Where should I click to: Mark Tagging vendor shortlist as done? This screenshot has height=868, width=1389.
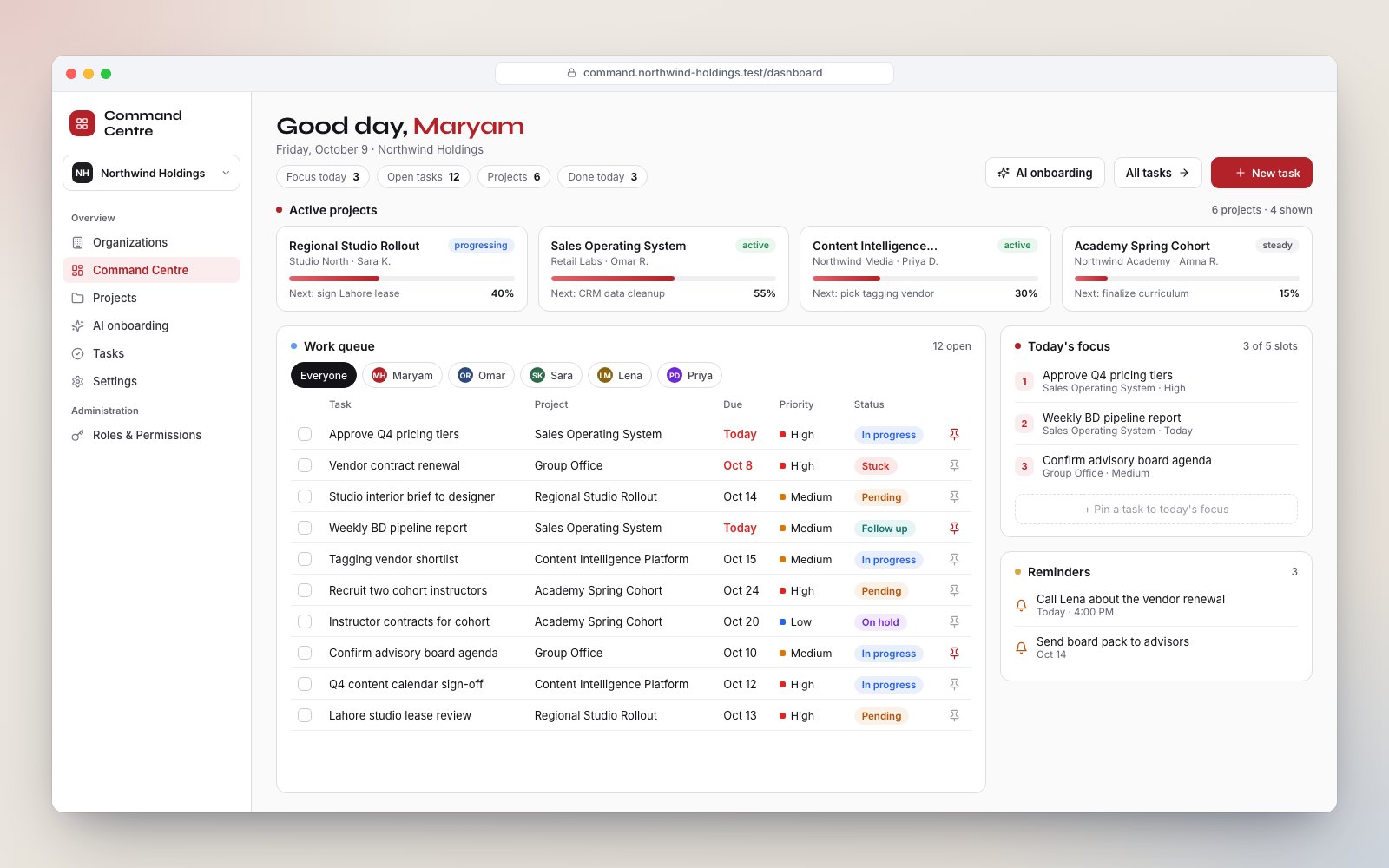305,559
